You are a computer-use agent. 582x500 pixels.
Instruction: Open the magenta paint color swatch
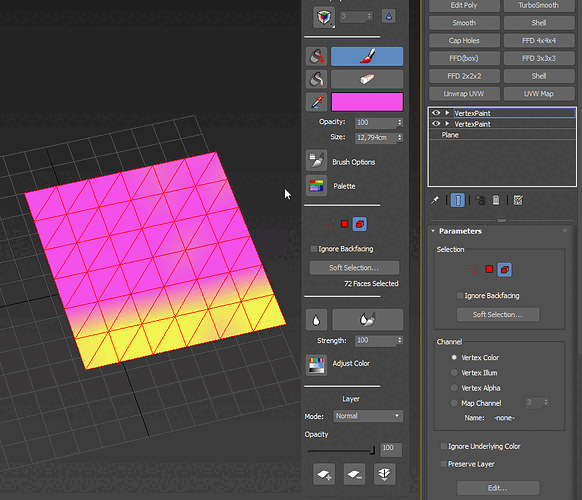pos(367,102)
